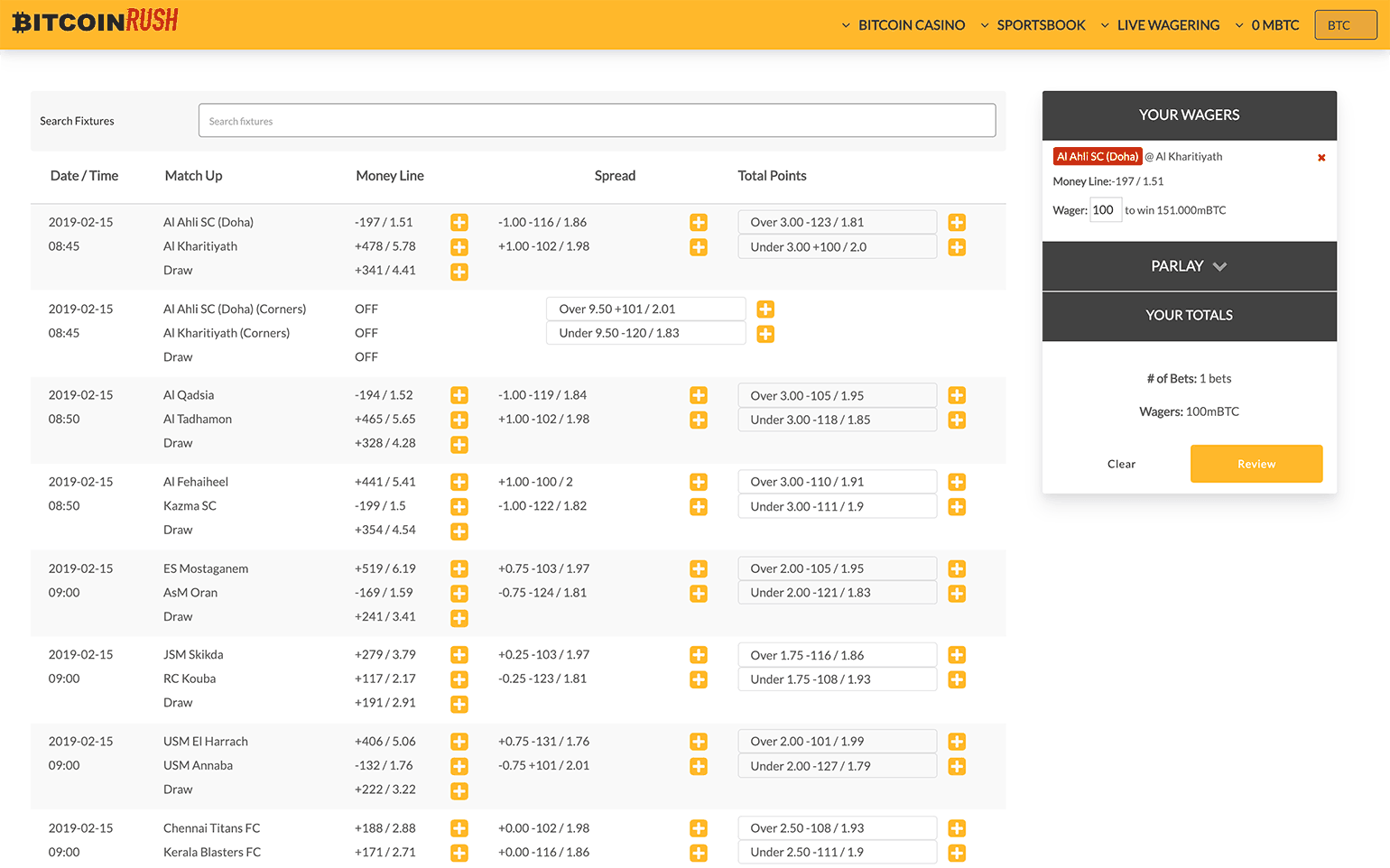Add Under 1.75 total points bet
1390x868 pixels.
pyautogui.click(x=957, y=679)
